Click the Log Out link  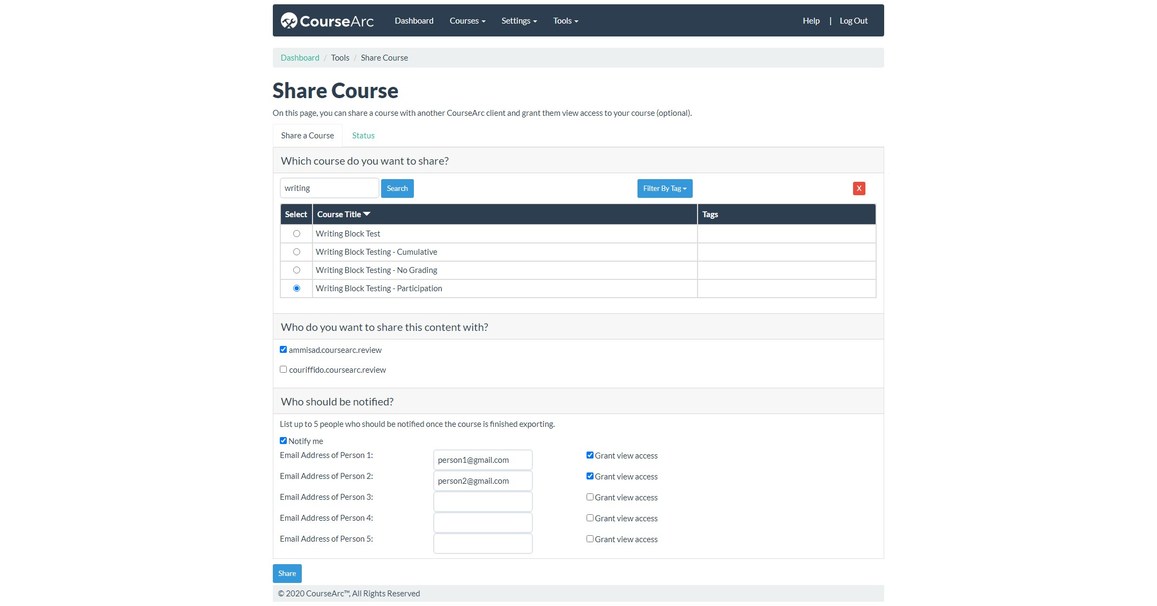coord(852,19)
